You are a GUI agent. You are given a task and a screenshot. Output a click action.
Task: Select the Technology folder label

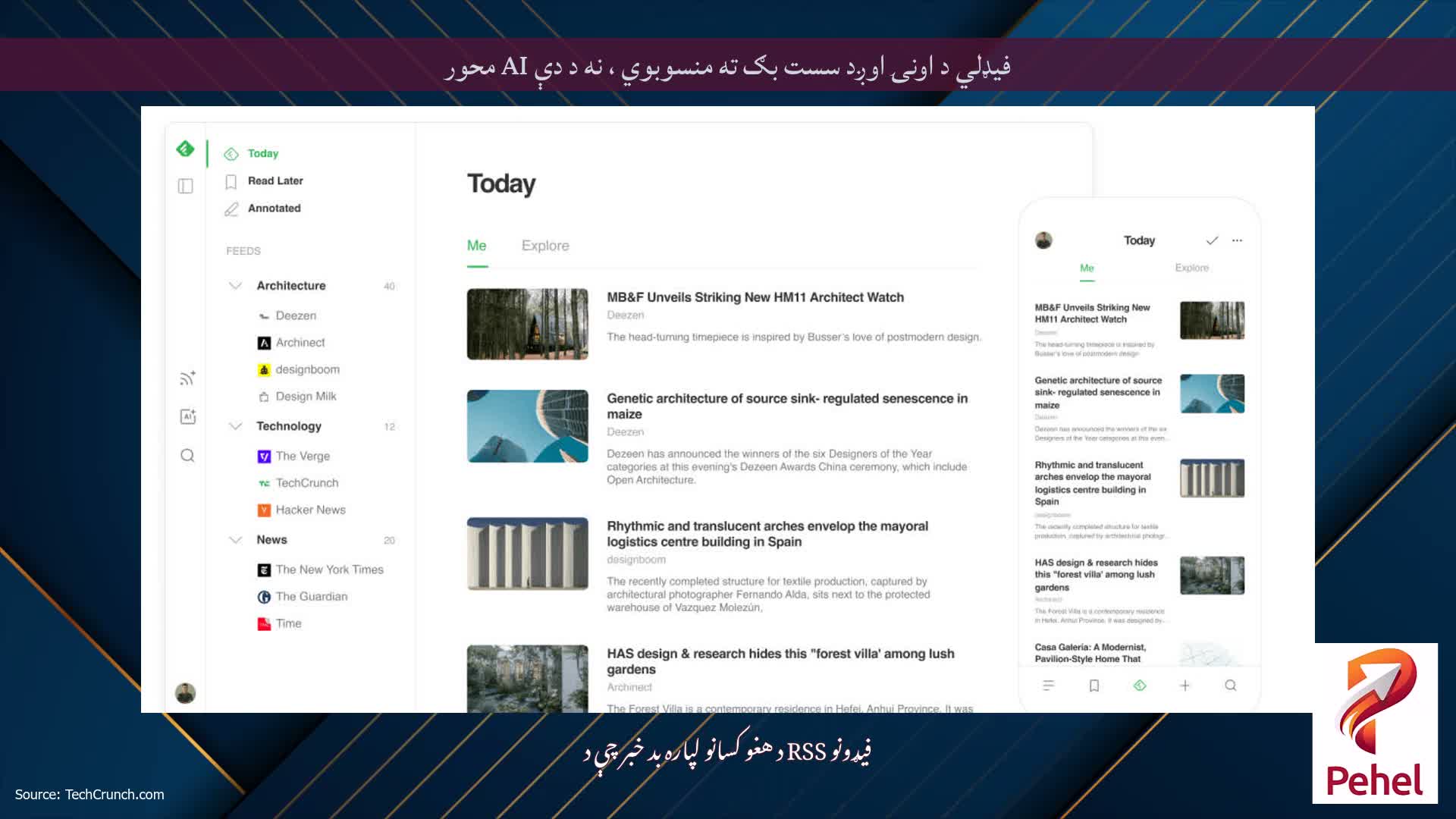coord(289,425)
